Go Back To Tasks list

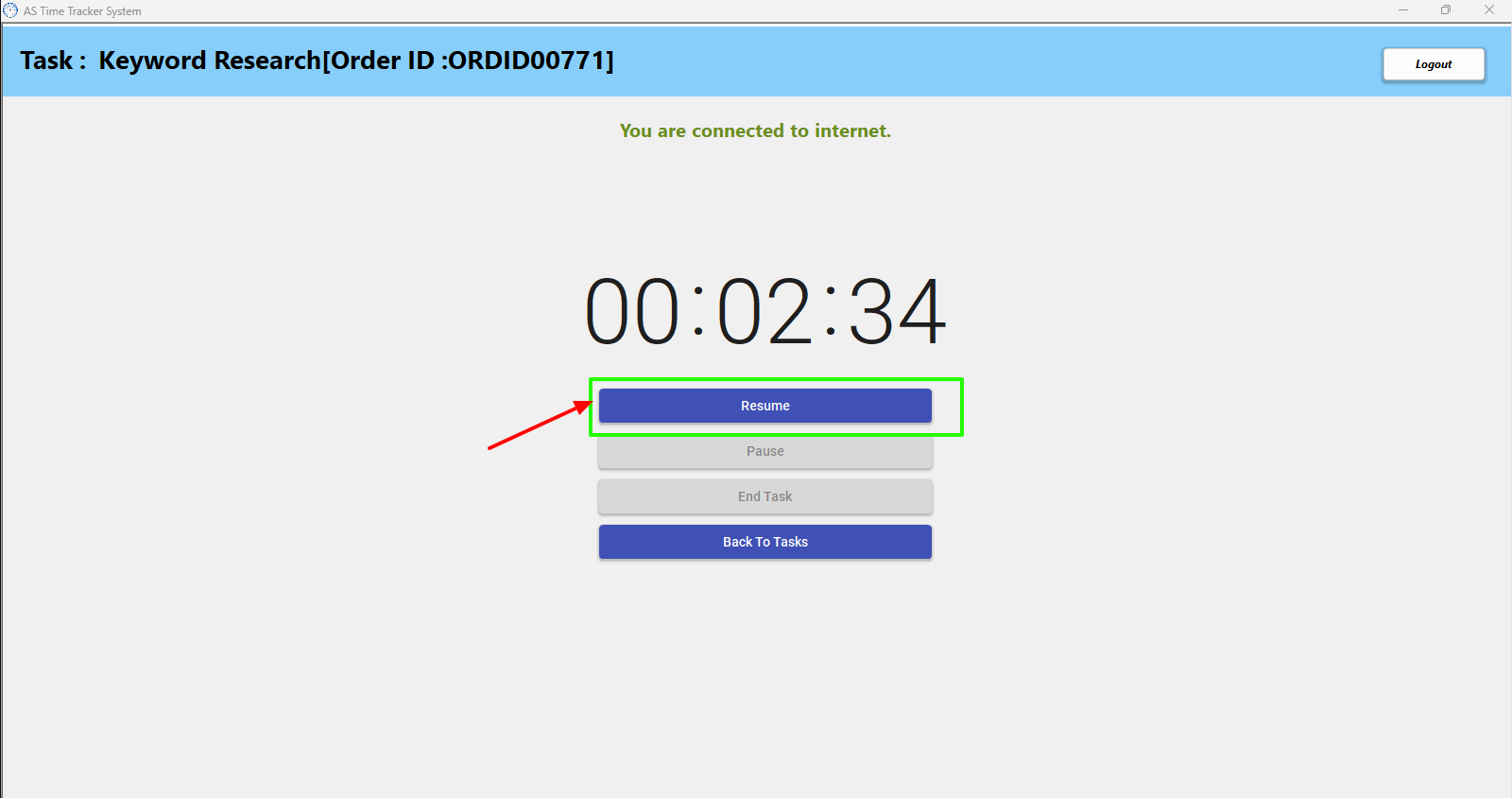point(765,542)
